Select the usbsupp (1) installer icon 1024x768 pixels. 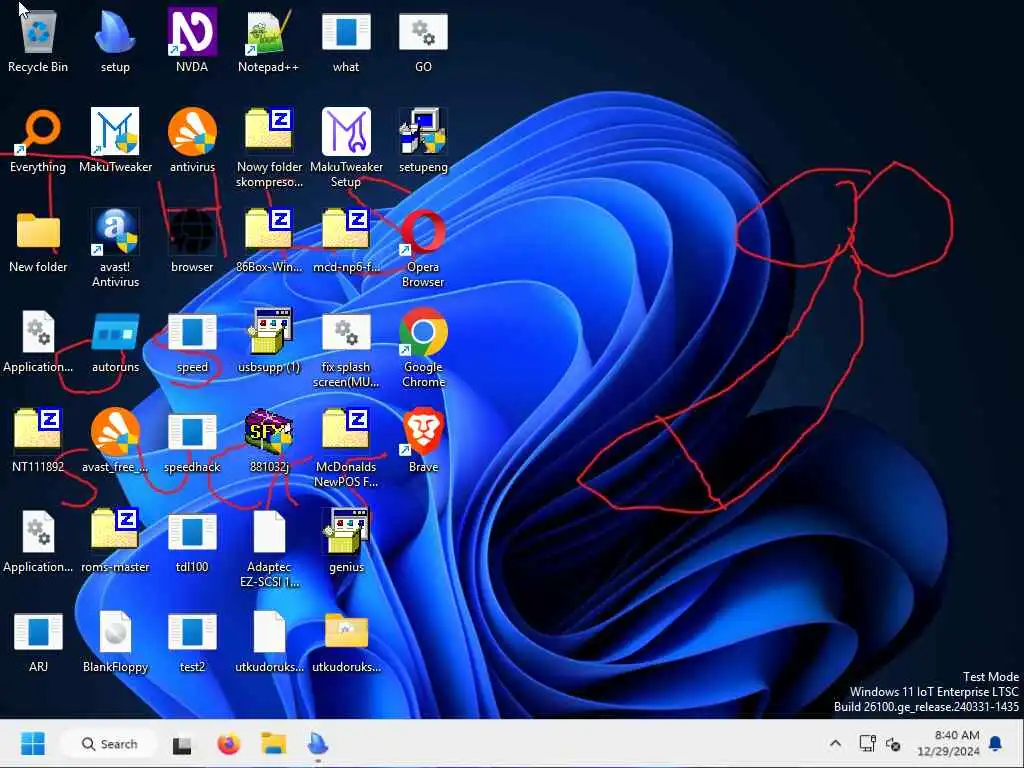pyautogui.click(x=269, y=341)
